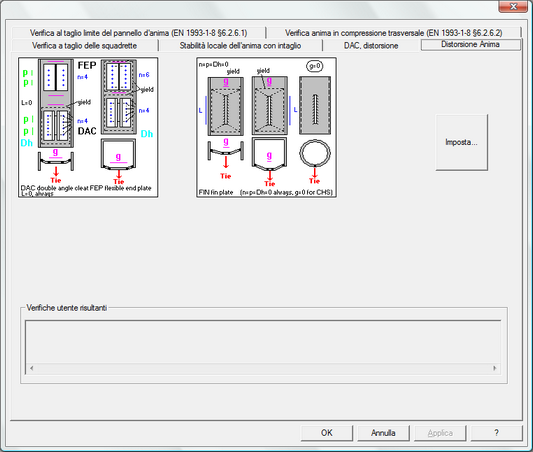Click the DAC/FEP connection diagram thumbnail
Image resolution: width=533 pixels, height=452 pixels.
88,127
